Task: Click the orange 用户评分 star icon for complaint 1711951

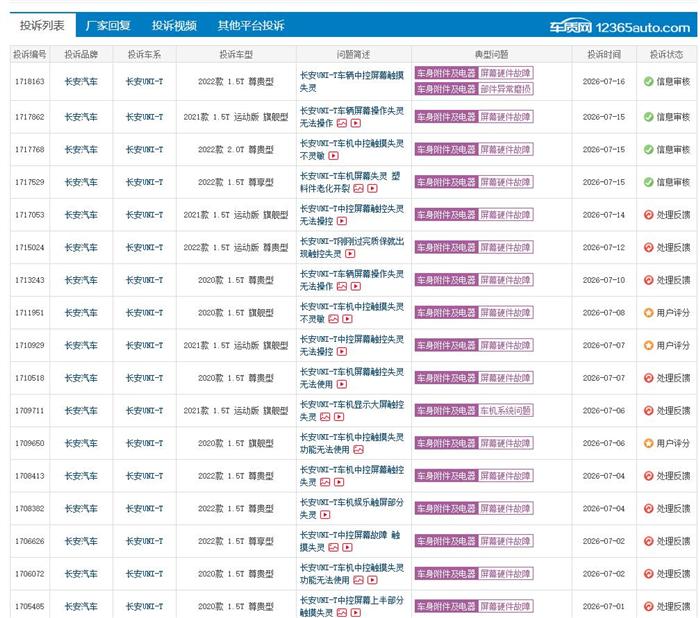Action: click(649, 313)
